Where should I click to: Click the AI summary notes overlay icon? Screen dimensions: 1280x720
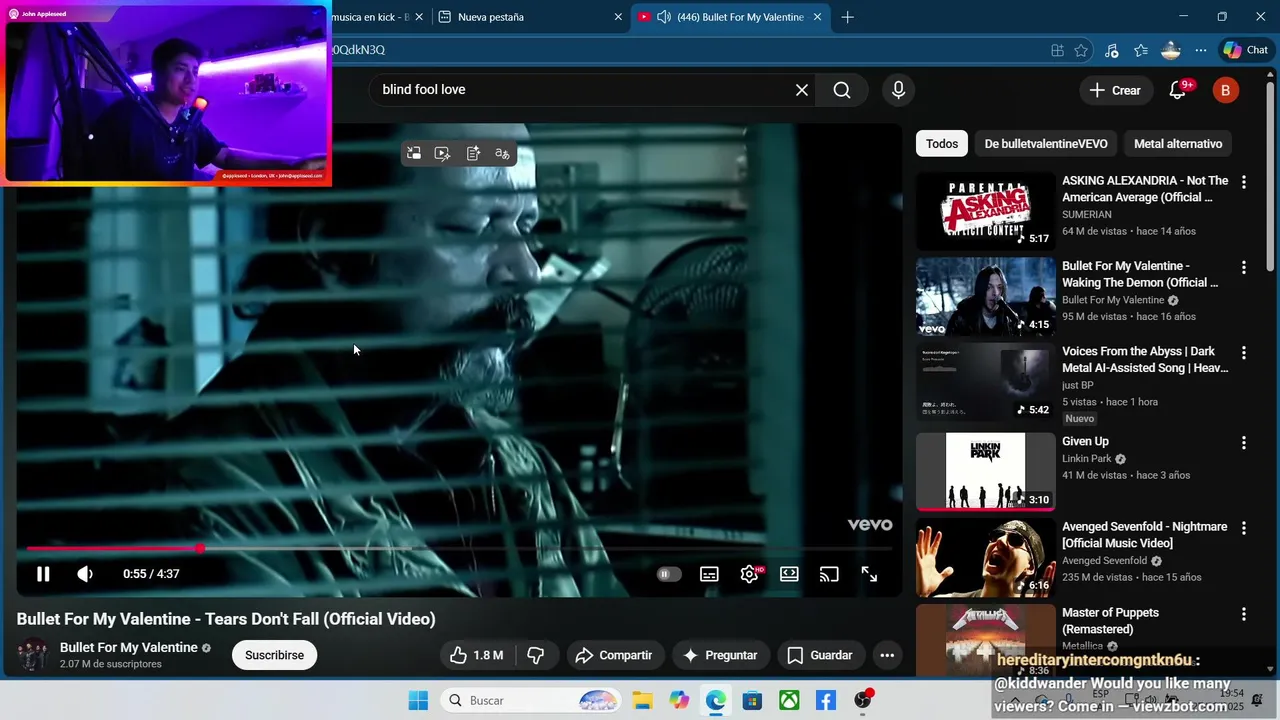pyautogui.click(x=473, y=153)
